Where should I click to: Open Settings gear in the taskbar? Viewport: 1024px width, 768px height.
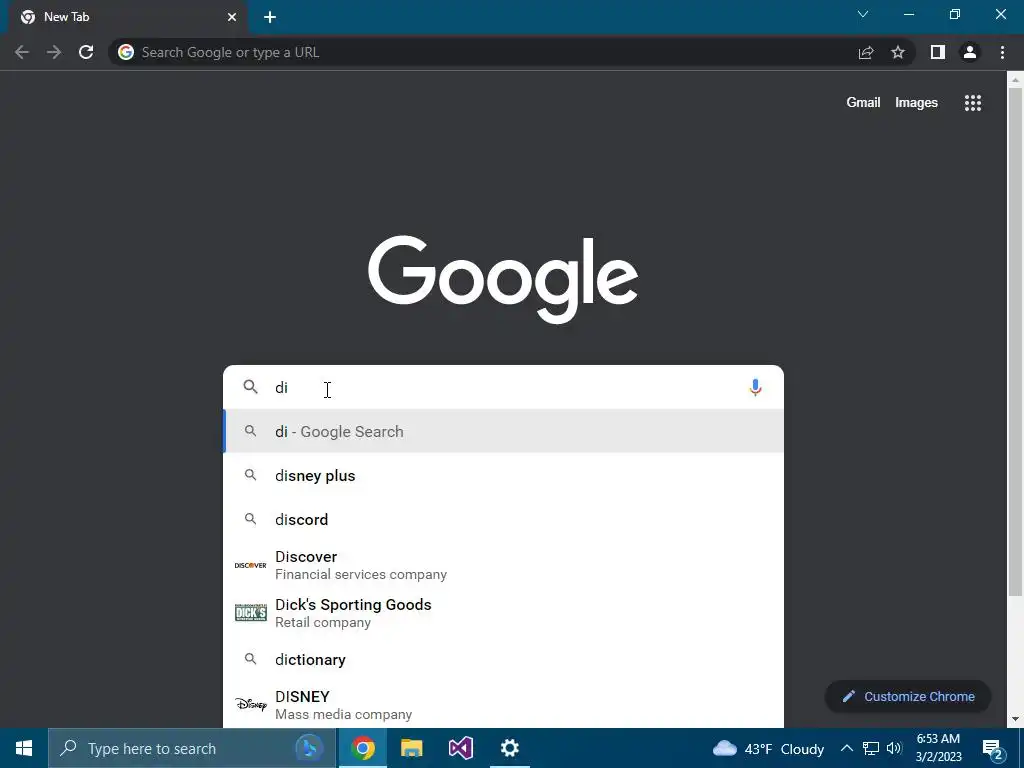509,748
